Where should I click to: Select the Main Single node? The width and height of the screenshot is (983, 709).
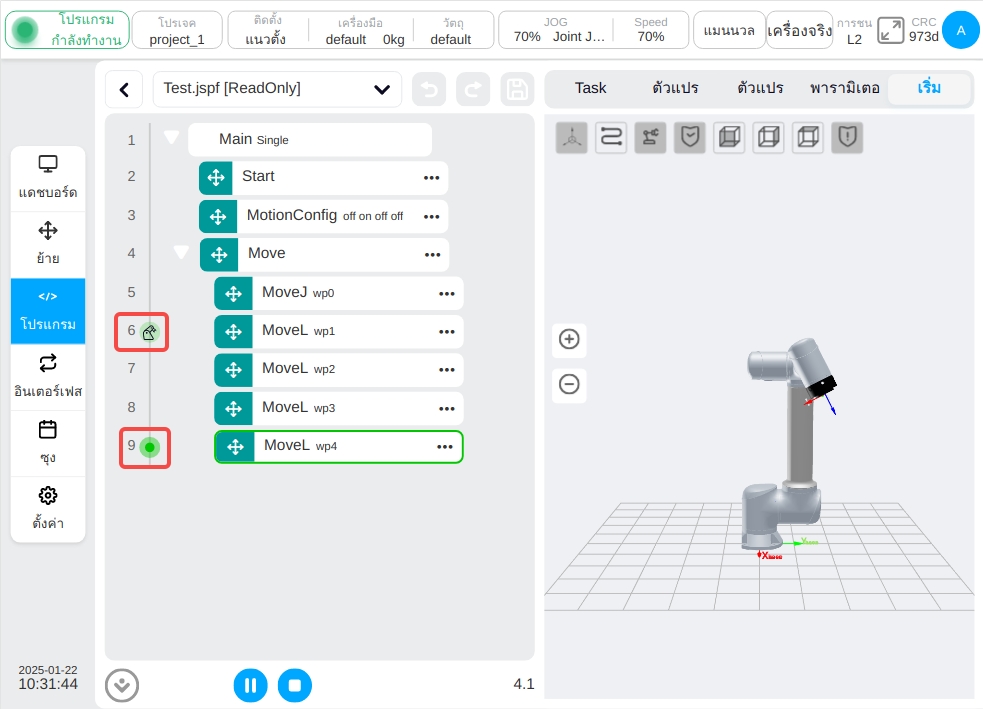[x=310, y=139]
